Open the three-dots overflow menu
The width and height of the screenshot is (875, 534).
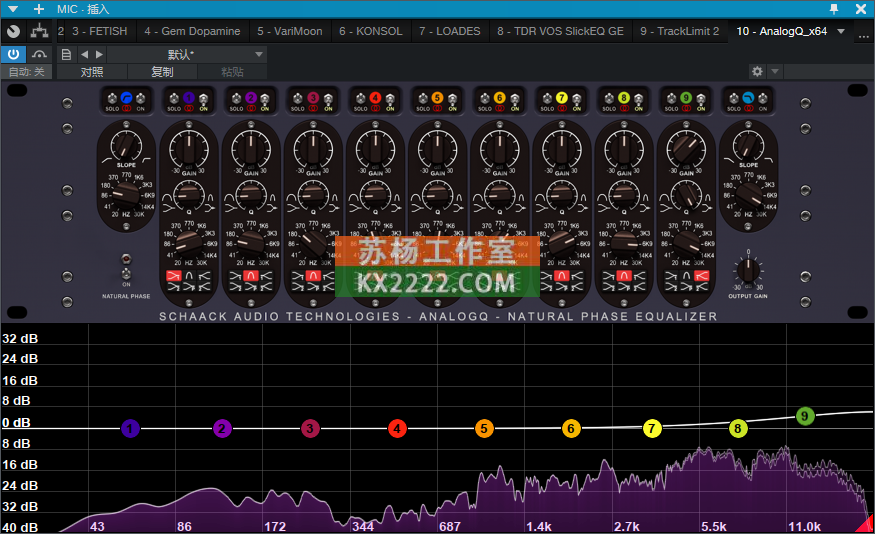[x=863, y=36]
